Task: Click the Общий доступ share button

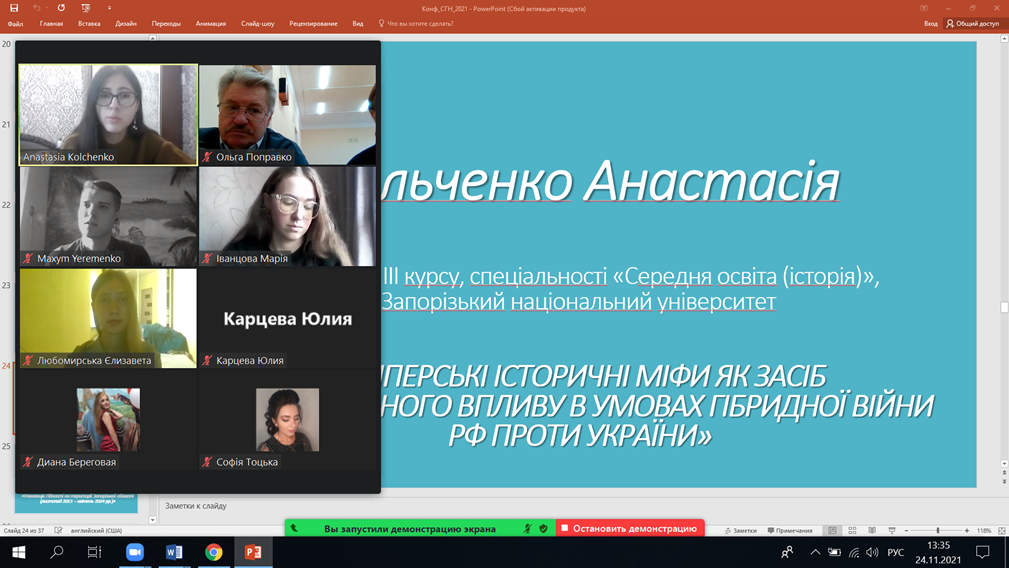Action: (972, 23)
